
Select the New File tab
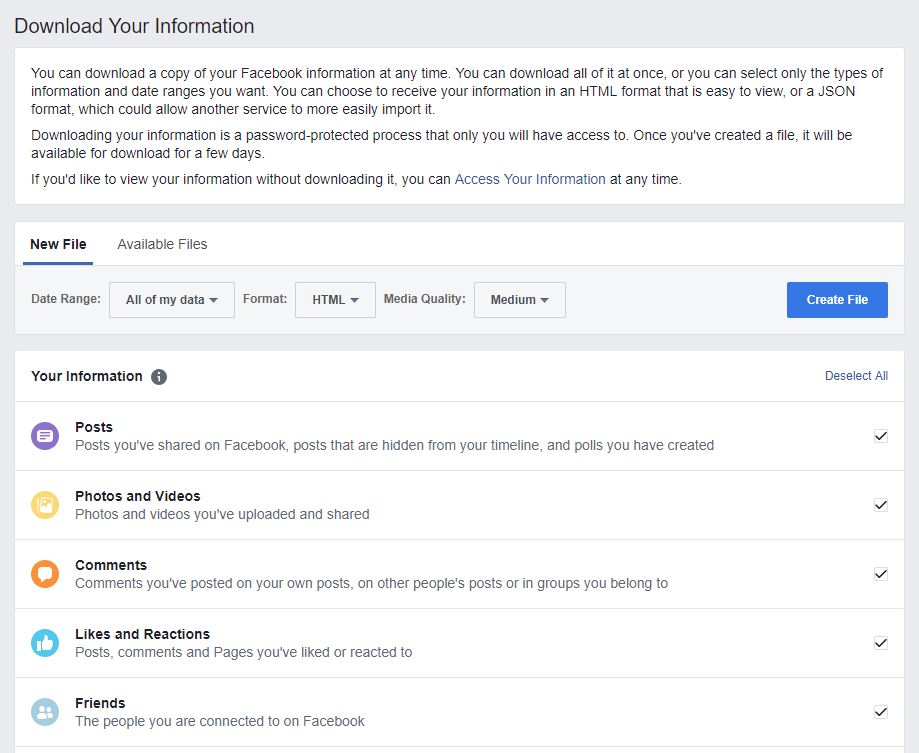pos(58,244)
